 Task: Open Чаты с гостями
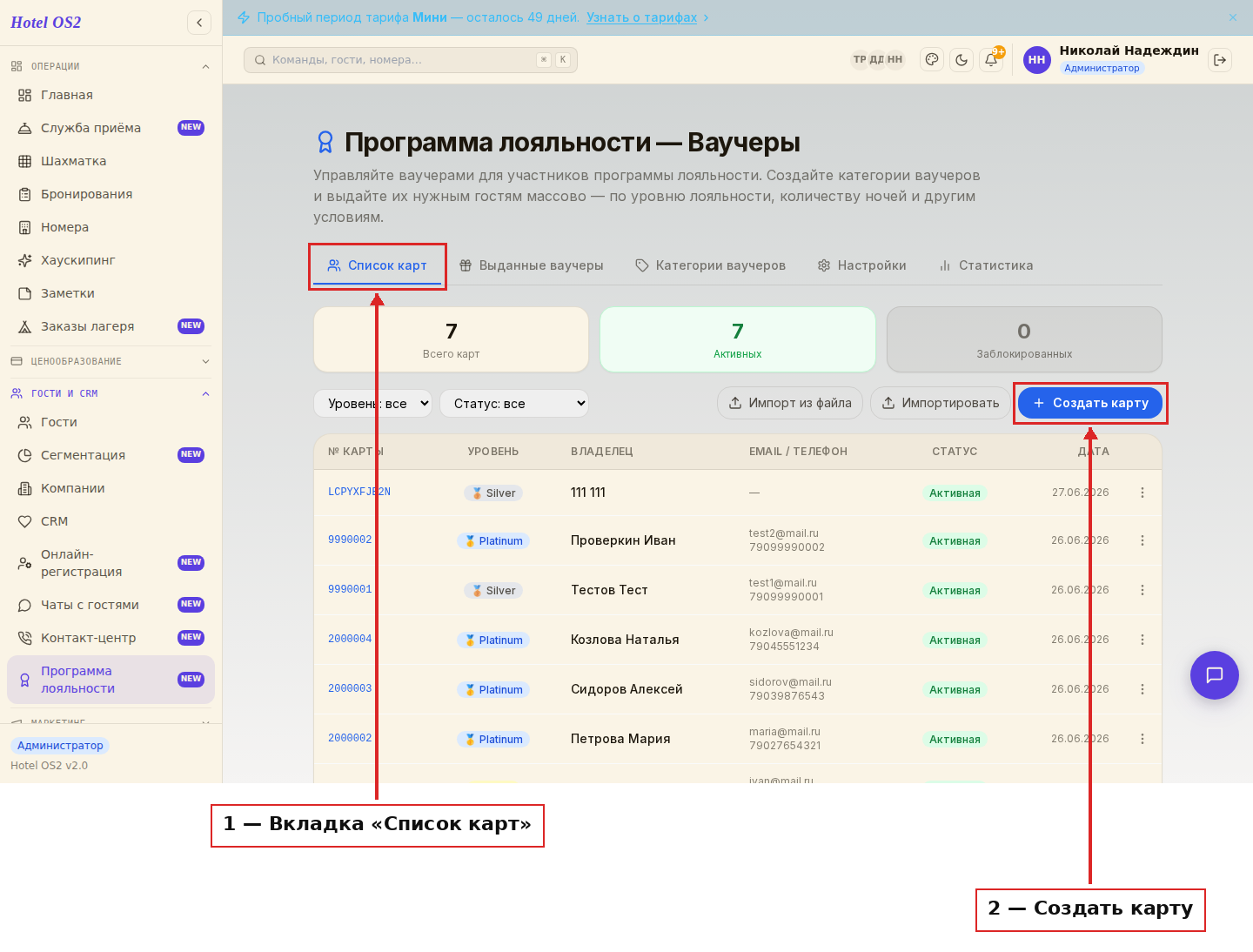click(x=111, y=605)
